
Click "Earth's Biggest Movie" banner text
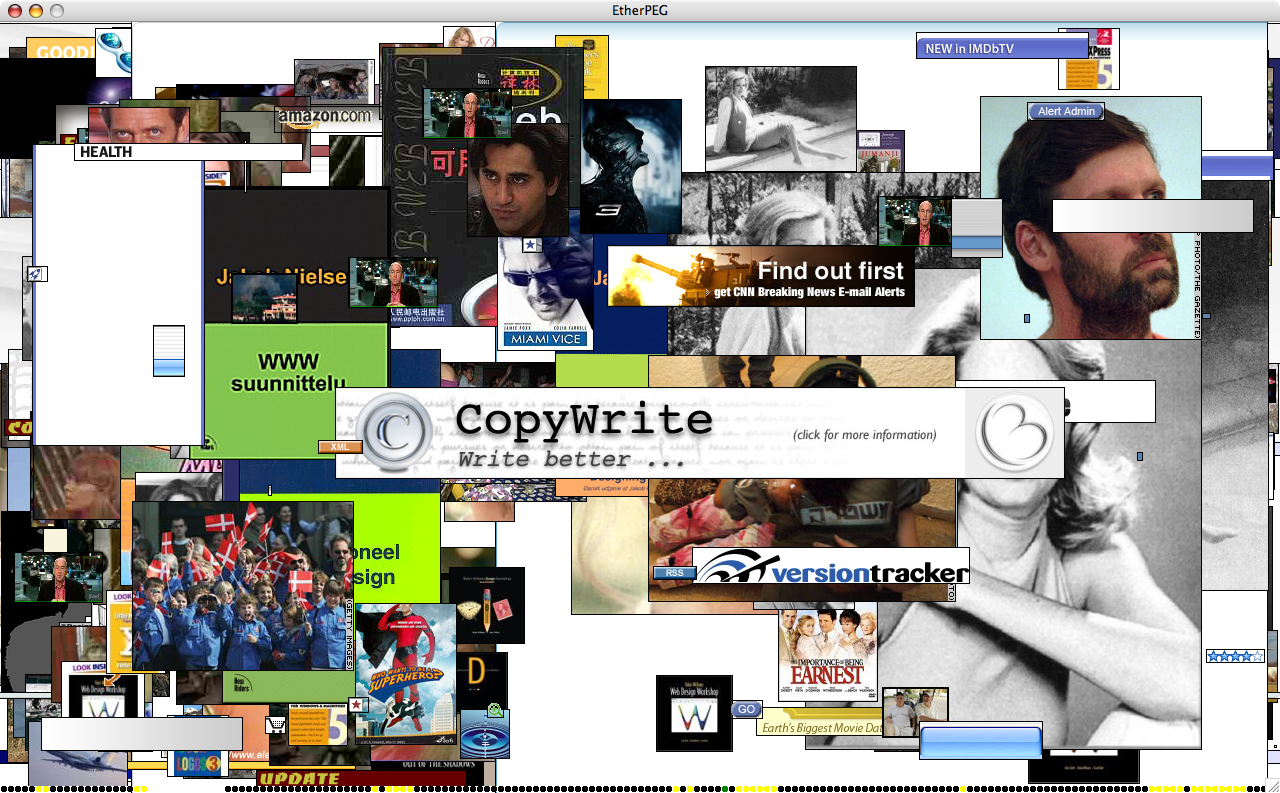coord(822,728)
